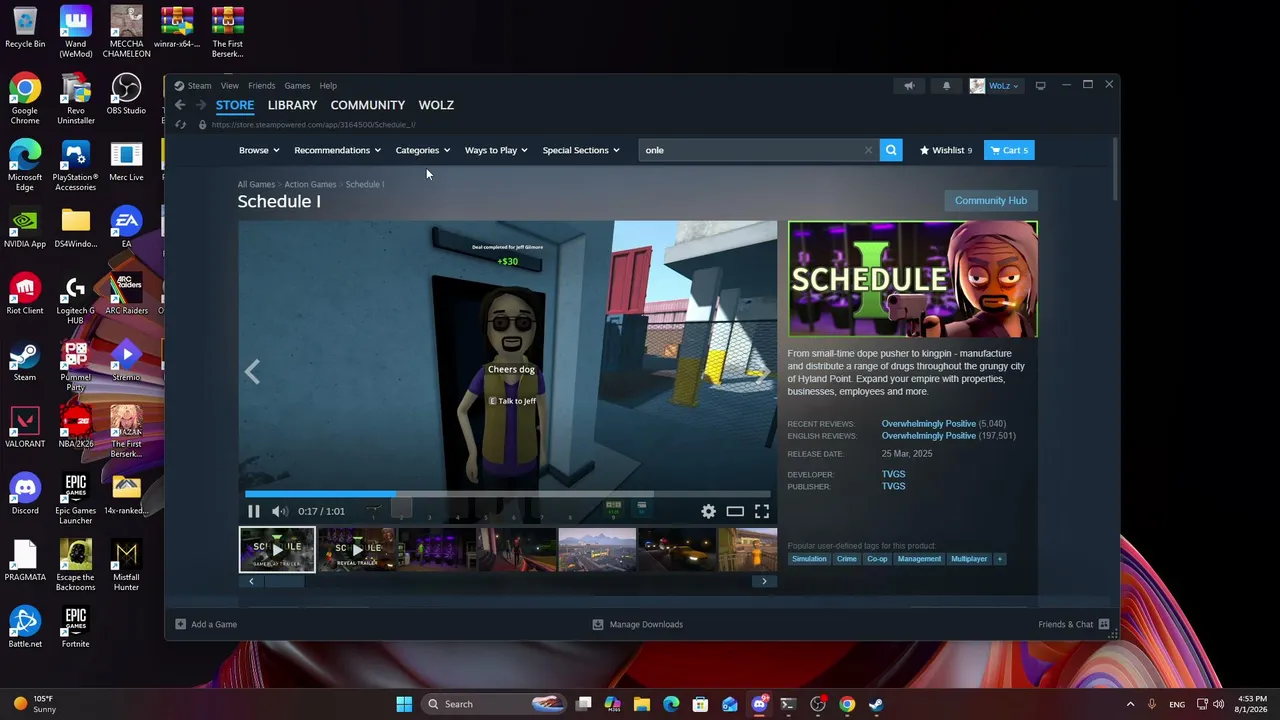This screenshot has height=720, width=1280.
Task: Navigate back with the back arrow
Action: pos(180,105)
